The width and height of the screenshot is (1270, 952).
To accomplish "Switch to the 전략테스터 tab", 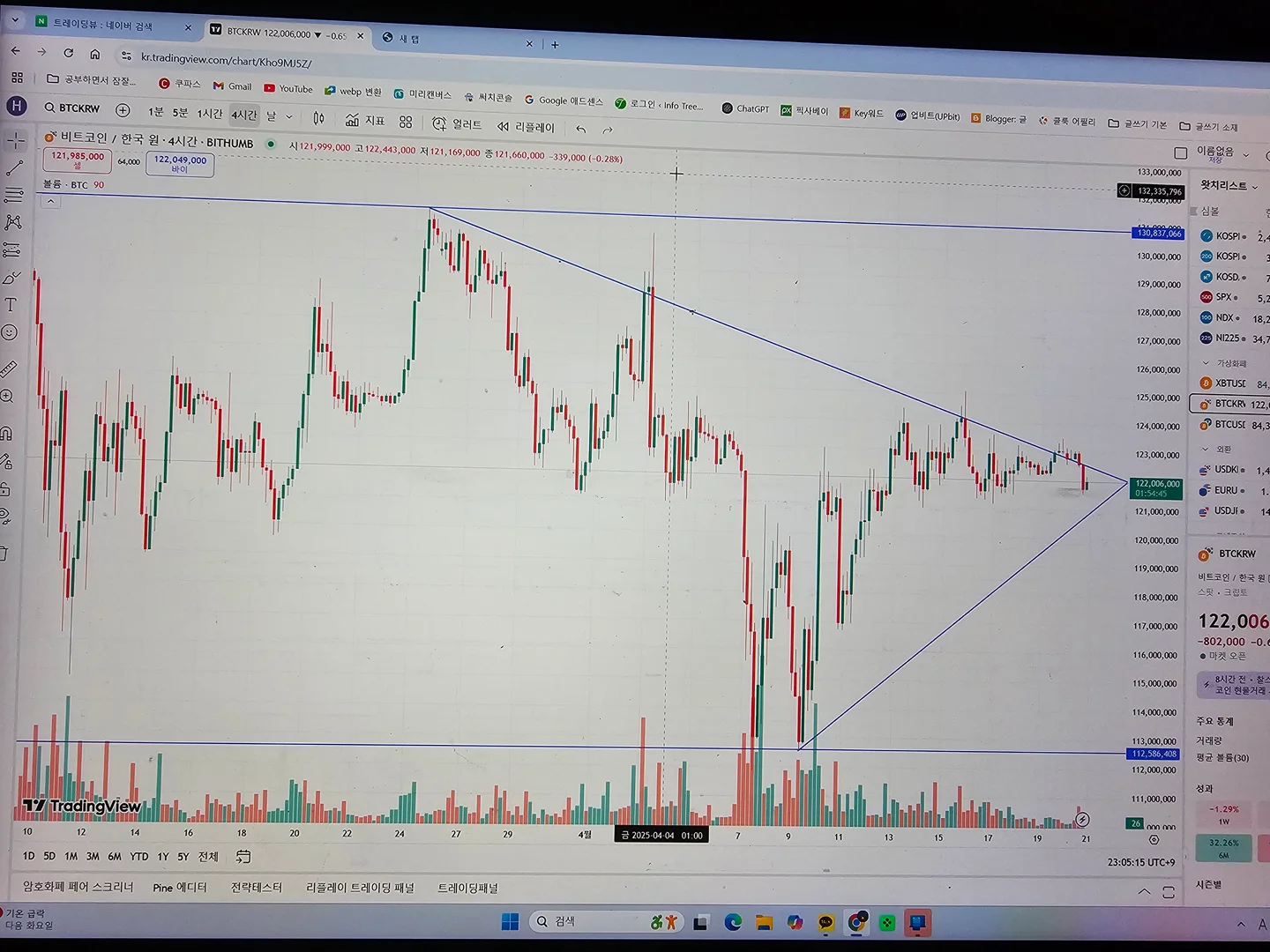I will tap(257, 887).
